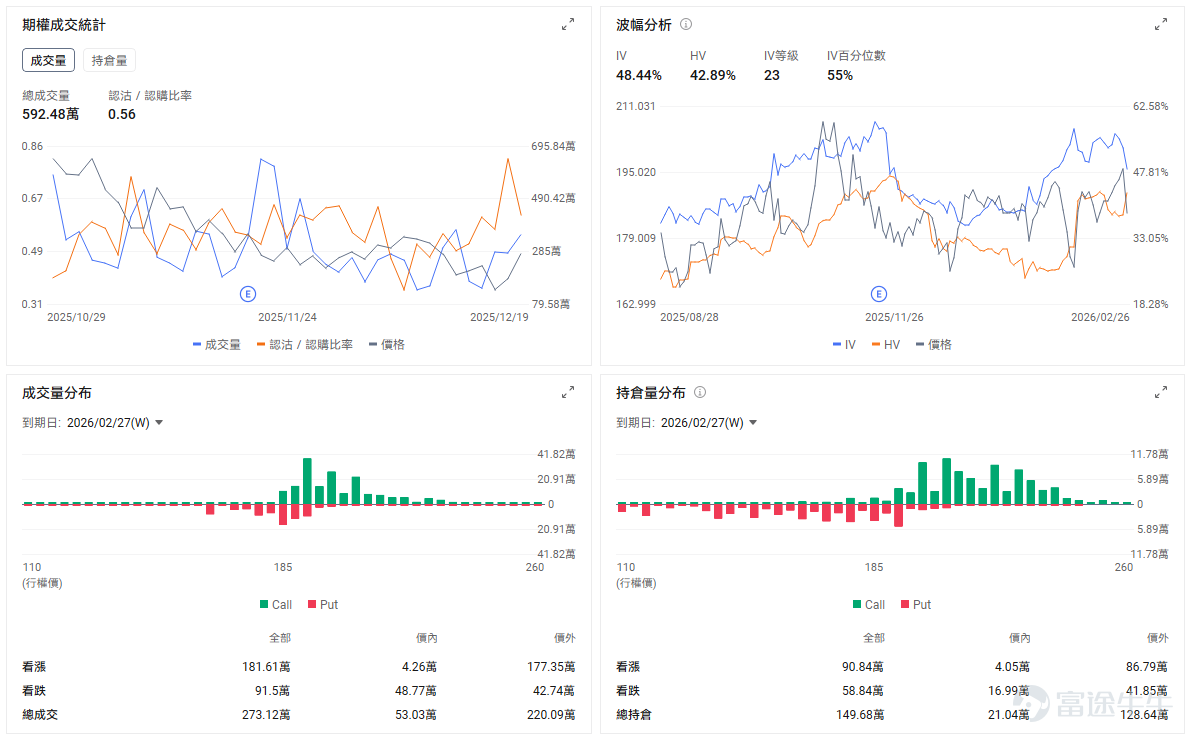Open the info icon next to 持倉量分布
This screenshot has width=1193, height=740.
click(700, 392)
